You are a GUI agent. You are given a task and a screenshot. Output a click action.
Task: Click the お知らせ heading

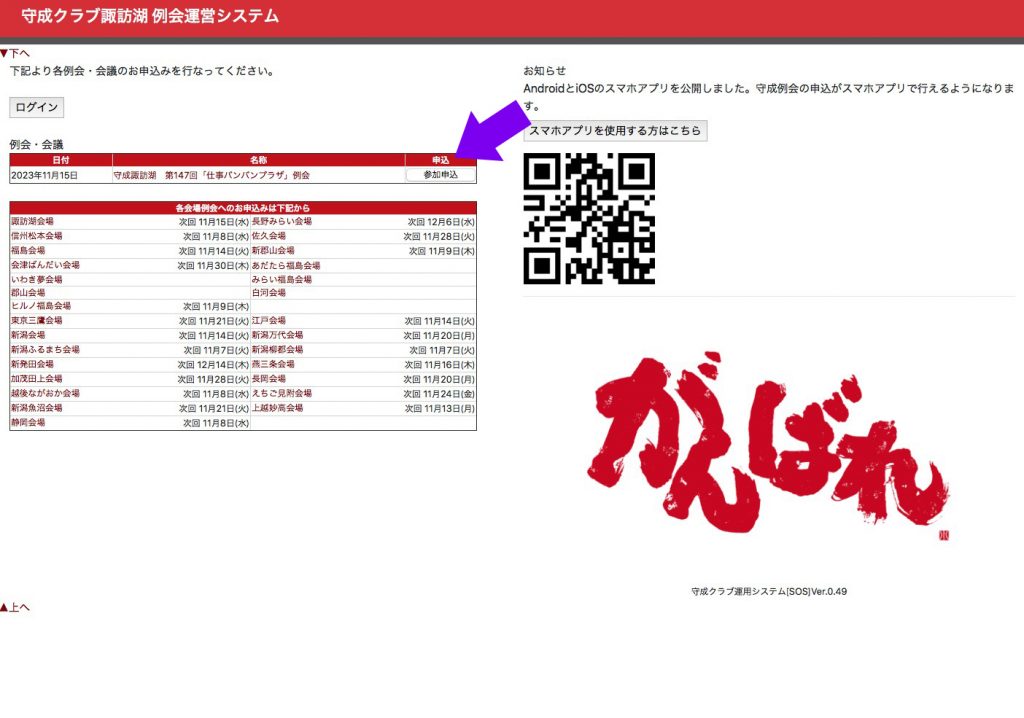[x=545, y=71]
